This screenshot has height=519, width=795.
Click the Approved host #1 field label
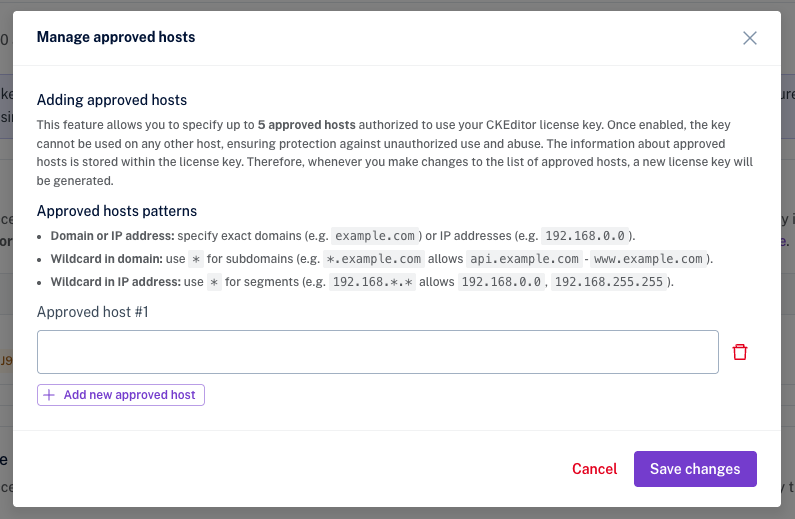(x=93, y=312)
